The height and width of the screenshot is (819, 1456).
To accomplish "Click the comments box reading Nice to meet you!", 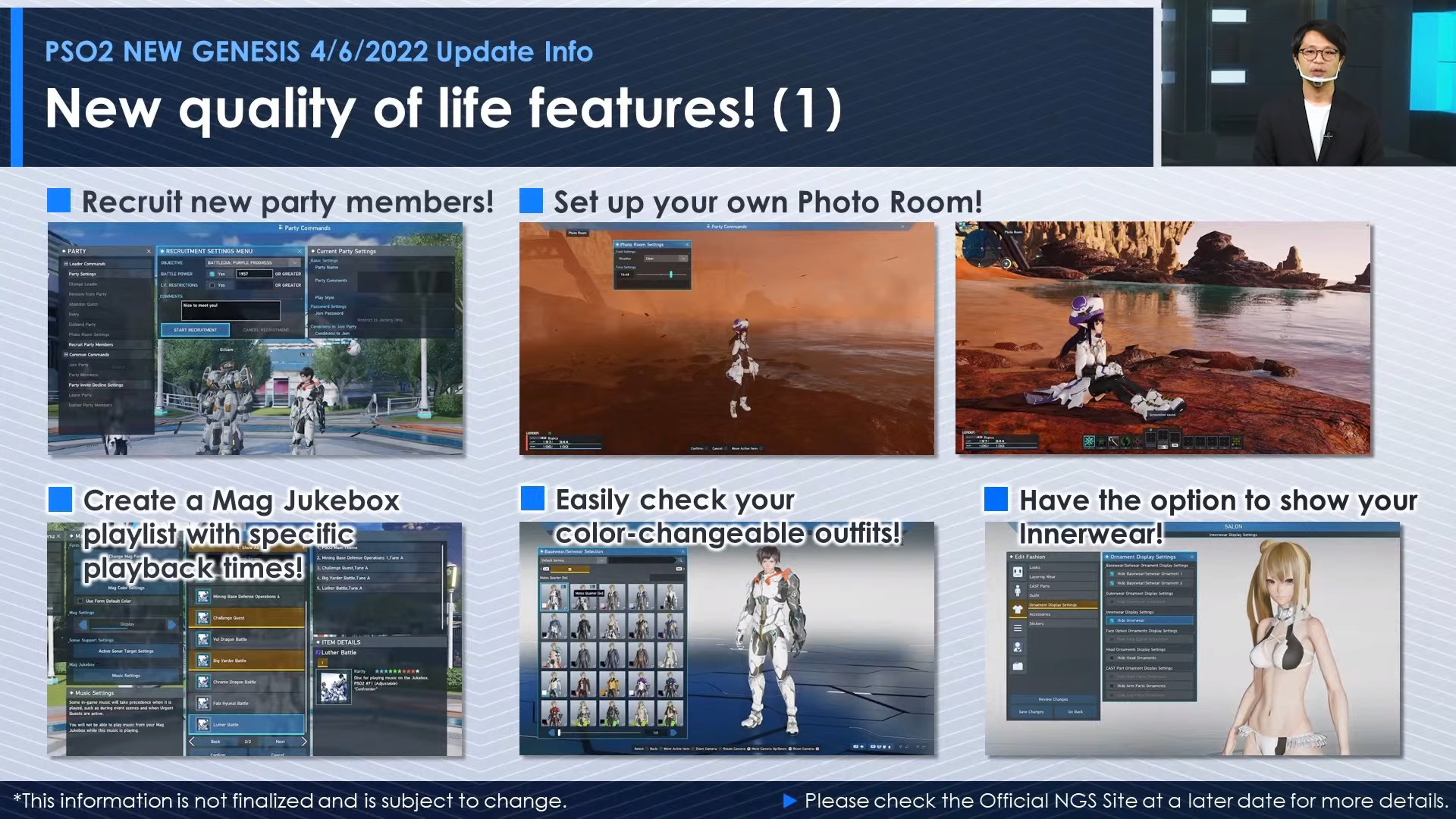I will click(231, 311).
